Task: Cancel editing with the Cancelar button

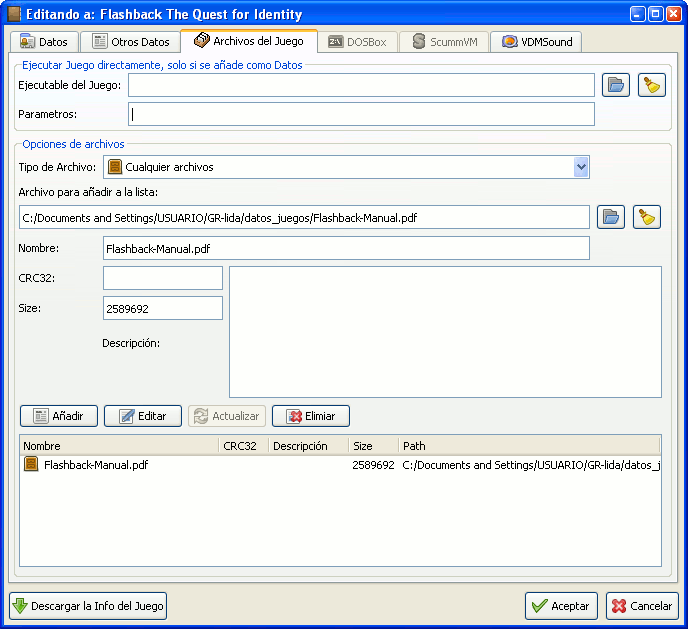Action: (642, 606)
